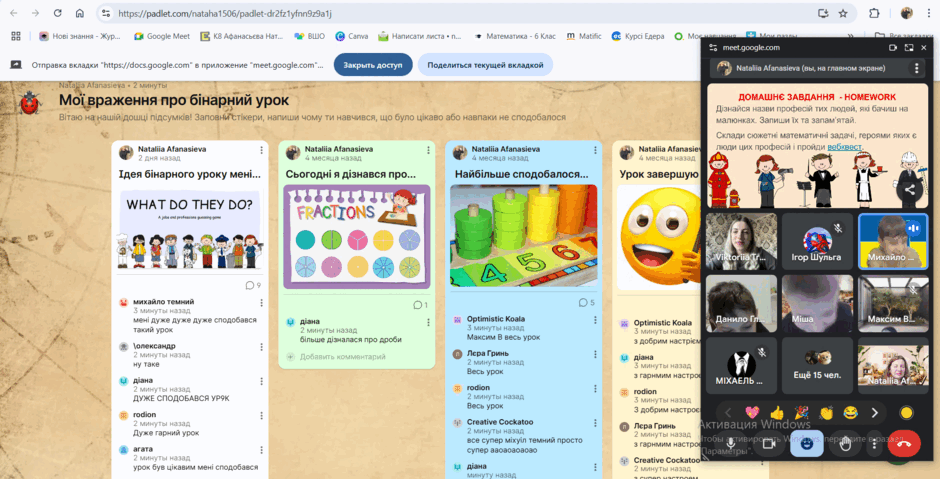Open options menu on Сьогодні я дізнався post
940x479 pixels.
click(428, 150)
